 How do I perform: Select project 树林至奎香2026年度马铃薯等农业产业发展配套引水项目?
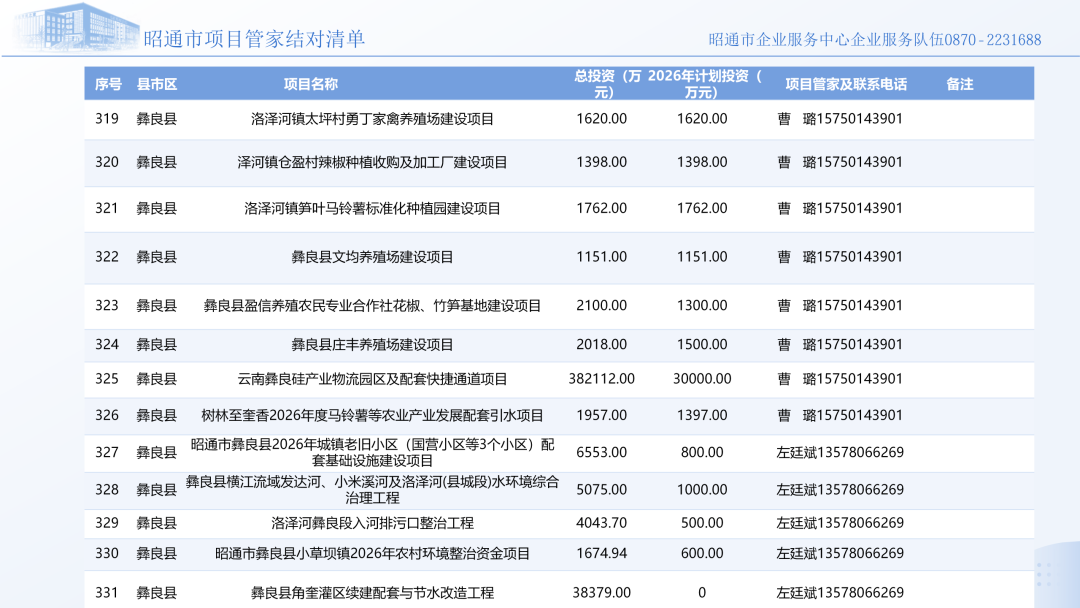[372, 415]
